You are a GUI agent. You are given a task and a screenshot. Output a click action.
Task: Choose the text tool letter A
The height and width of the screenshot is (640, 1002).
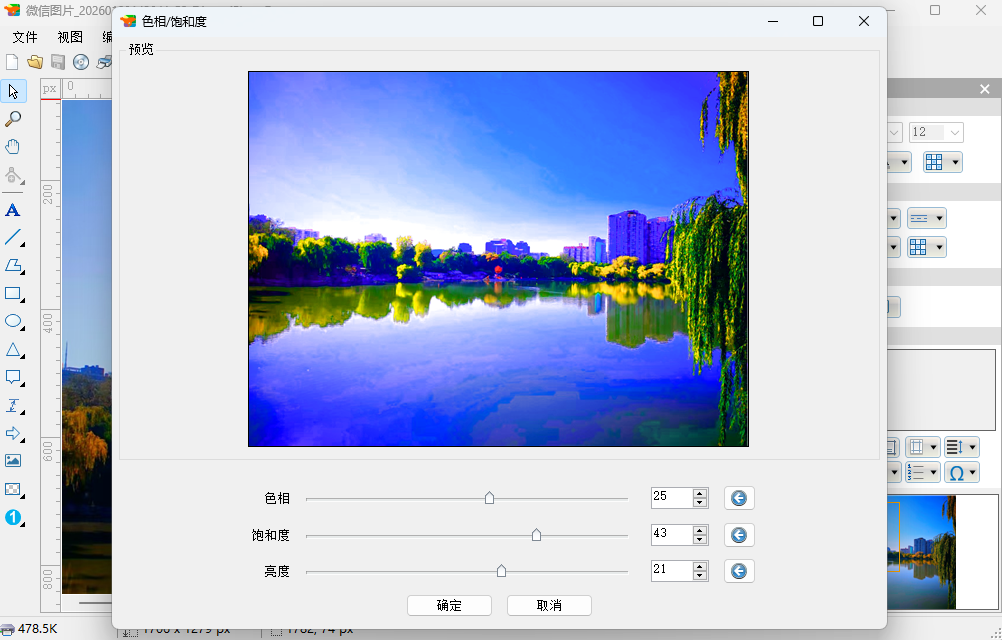coord(13,210)
